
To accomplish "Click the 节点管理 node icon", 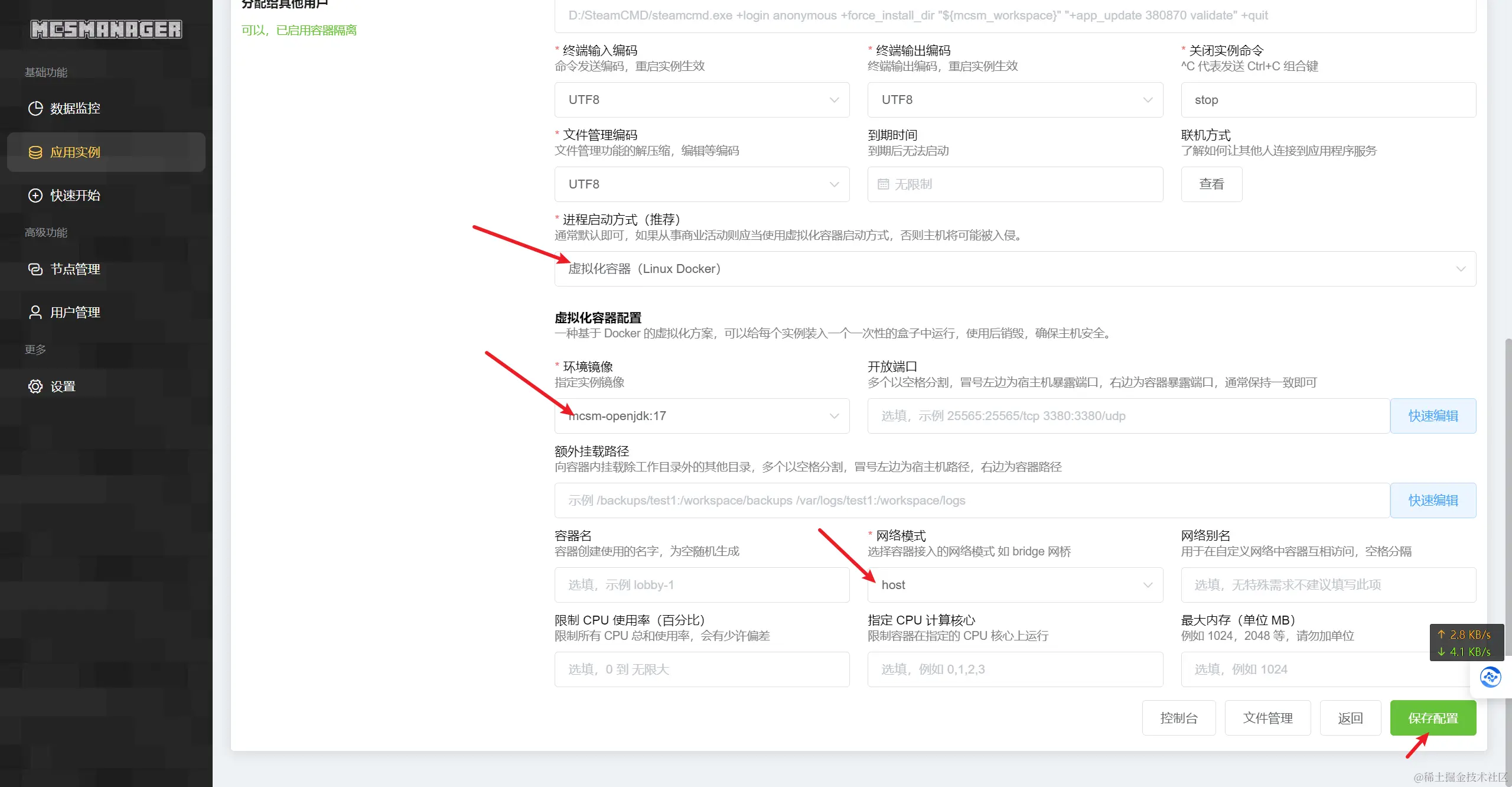I will pos(35,269).
